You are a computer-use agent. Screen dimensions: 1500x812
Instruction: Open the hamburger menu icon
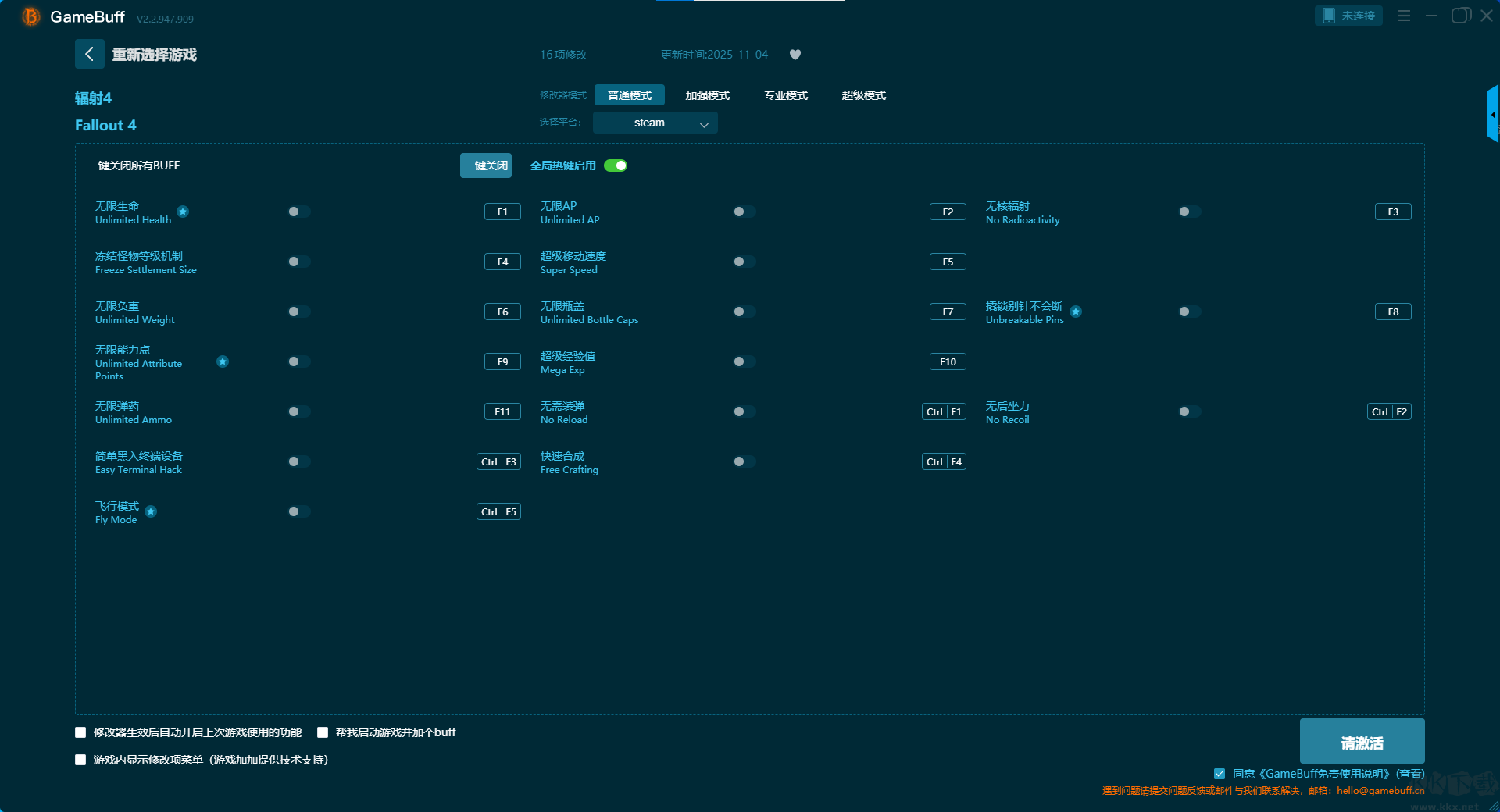click(x=1404, y=16)
